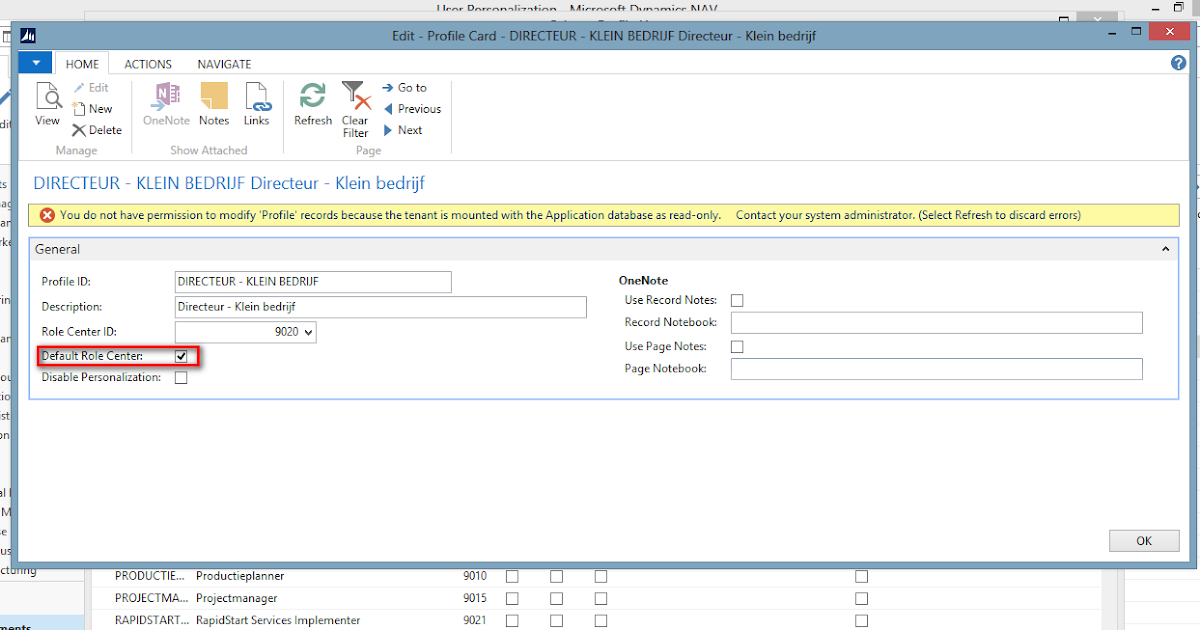The width and height of the screenshot is (1200, 630).
Task: Open the Role Center ID dropdown
Action: point(309,332)
